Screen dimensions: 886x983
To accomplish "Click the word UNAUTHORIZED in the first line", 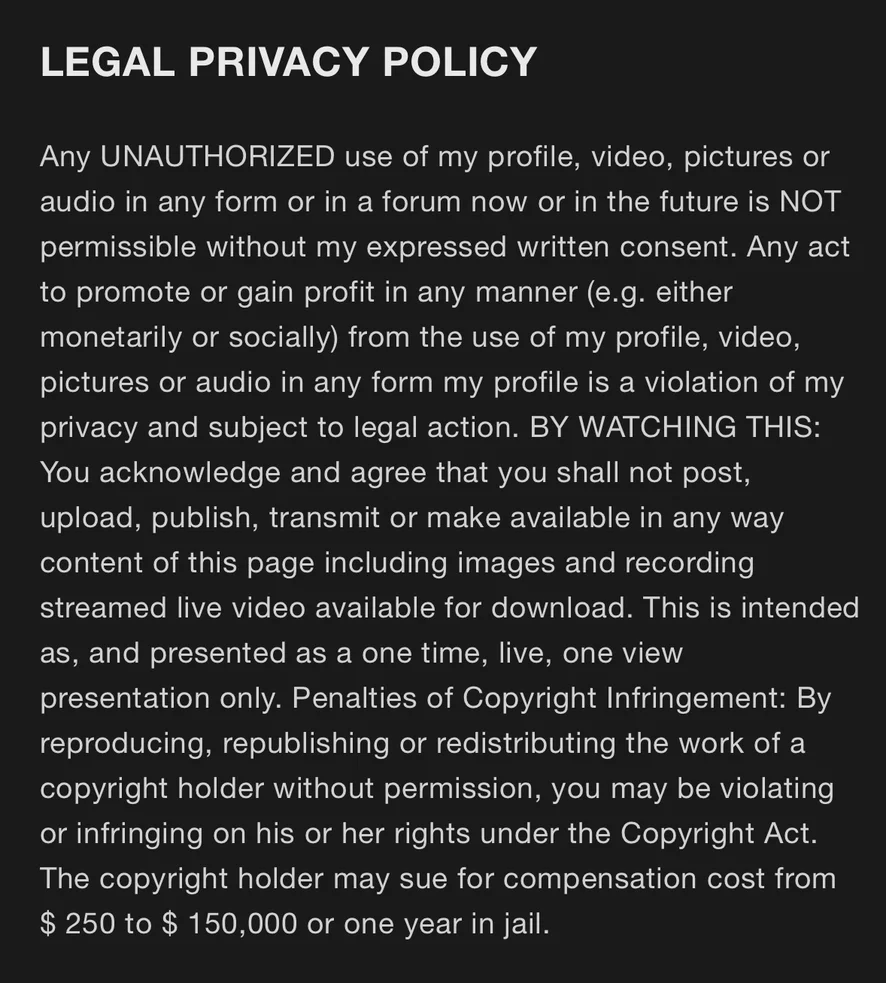I will (218, 157).
